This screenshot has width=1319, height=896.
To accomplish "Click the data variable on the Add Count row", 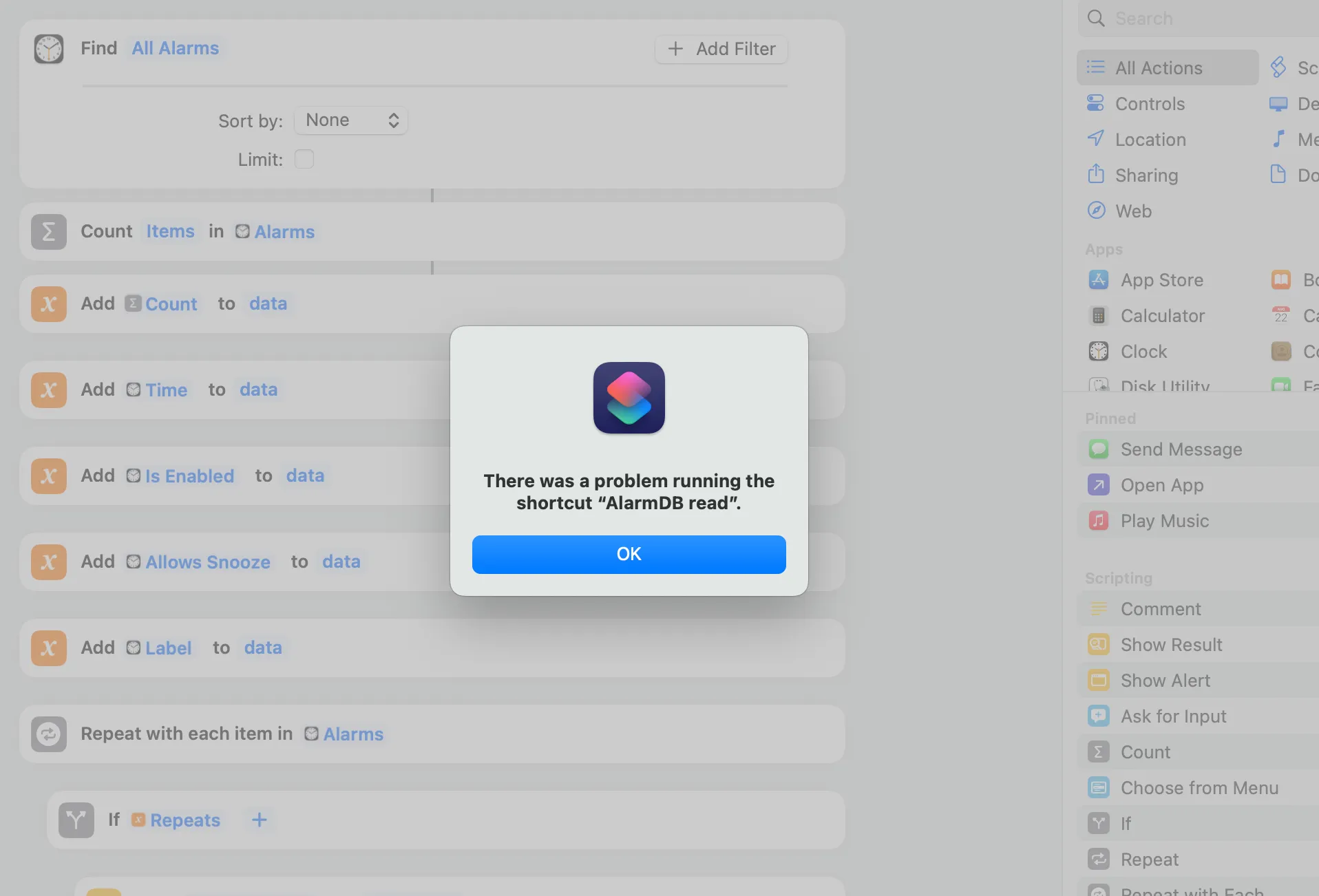I will click(x=268, y=303).
